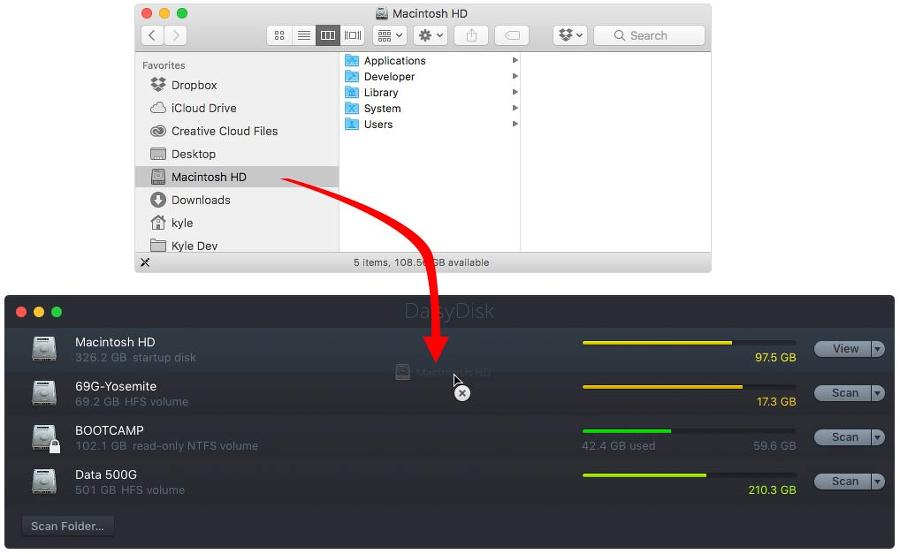Click 97.5 GB free space label

tap(775, 357)
